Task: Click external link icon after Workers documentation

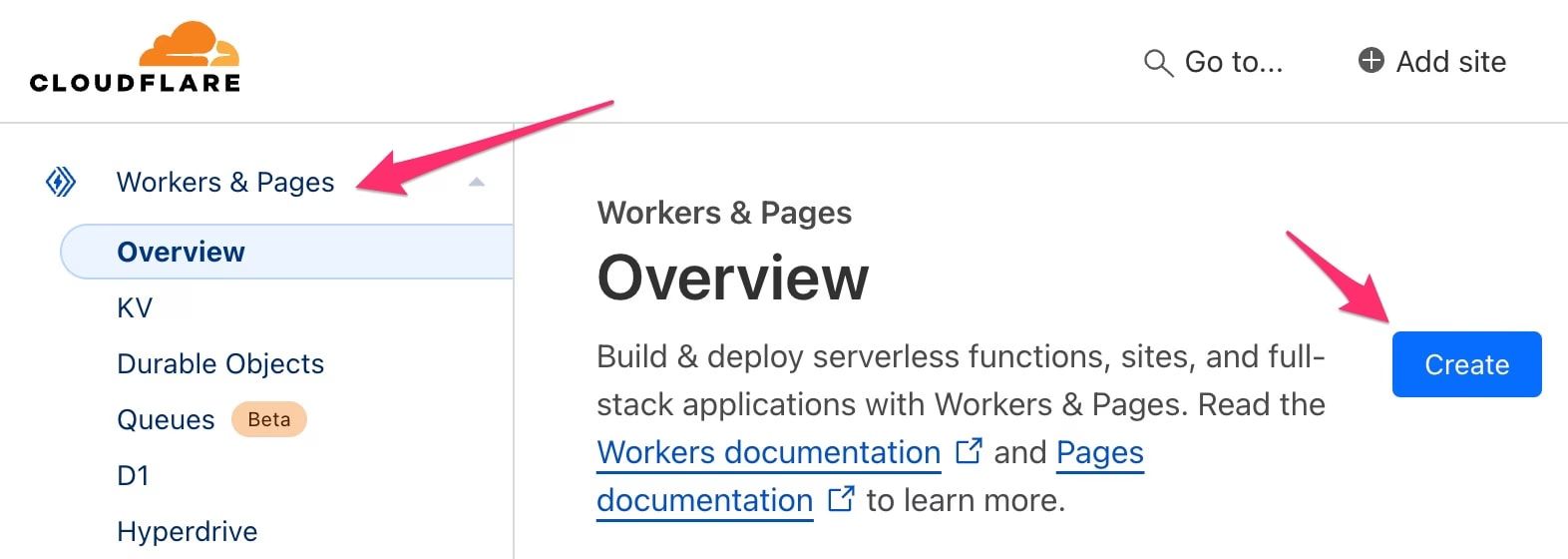Action: (x=969, y=451)
